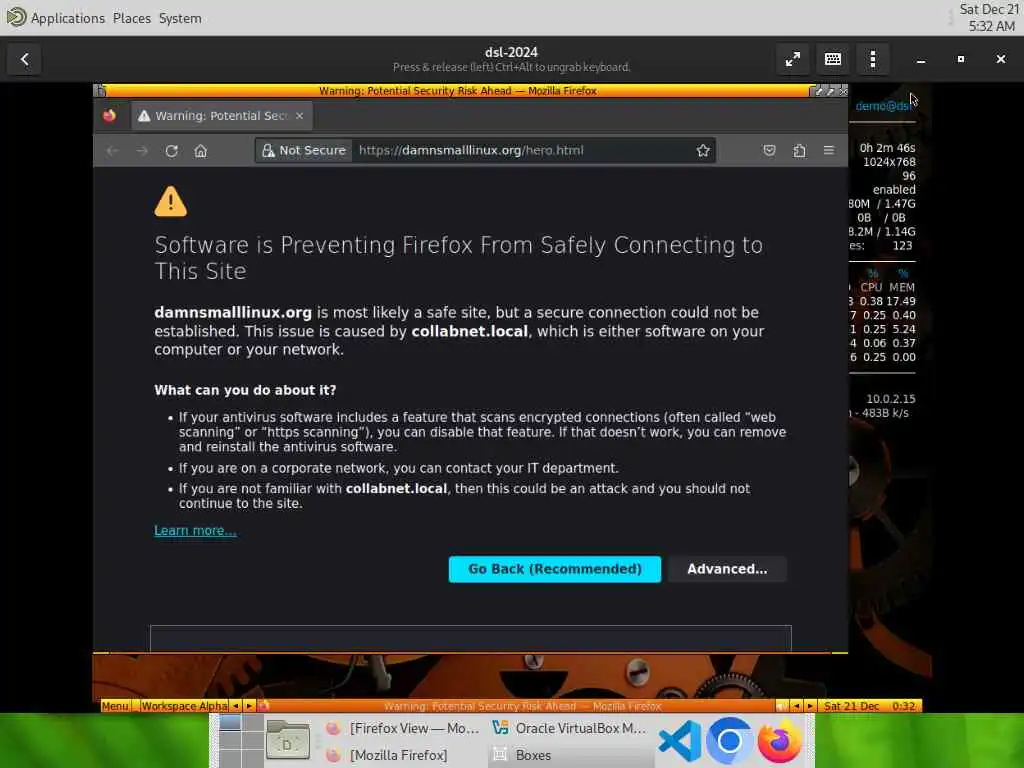1024x768 pixels.
Task: Open Boxes three-dot options menu
Action: (872, 59)
